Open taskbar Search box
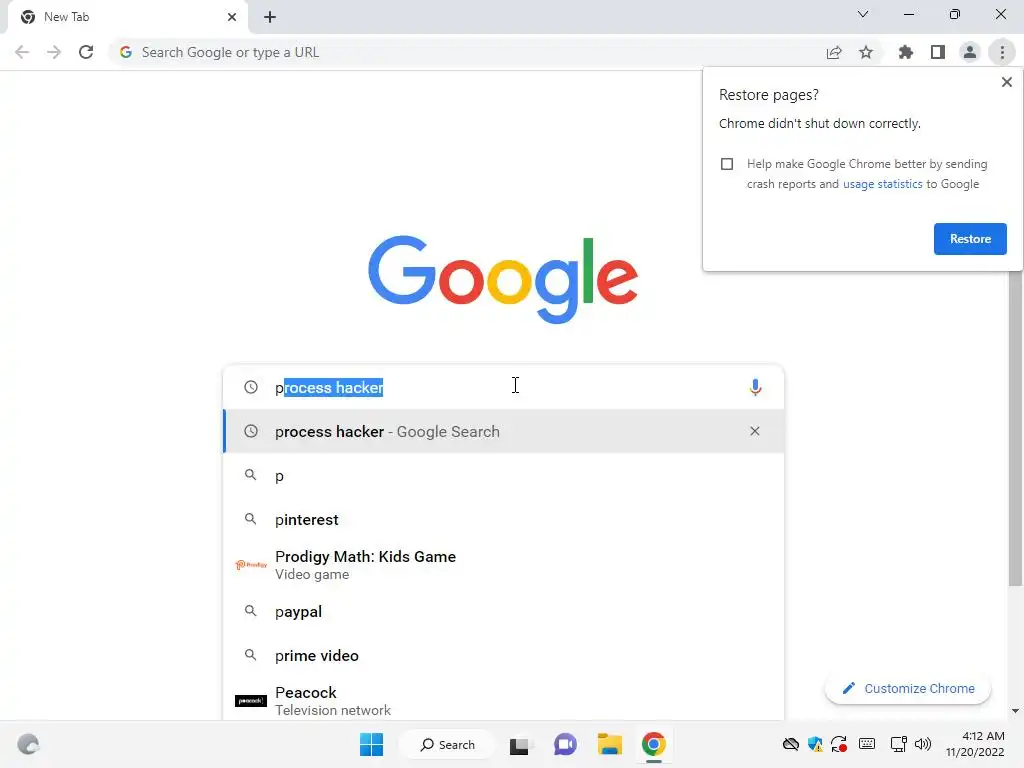The height and width of the screenshot is (768, 1024). [x=447, y=744]
